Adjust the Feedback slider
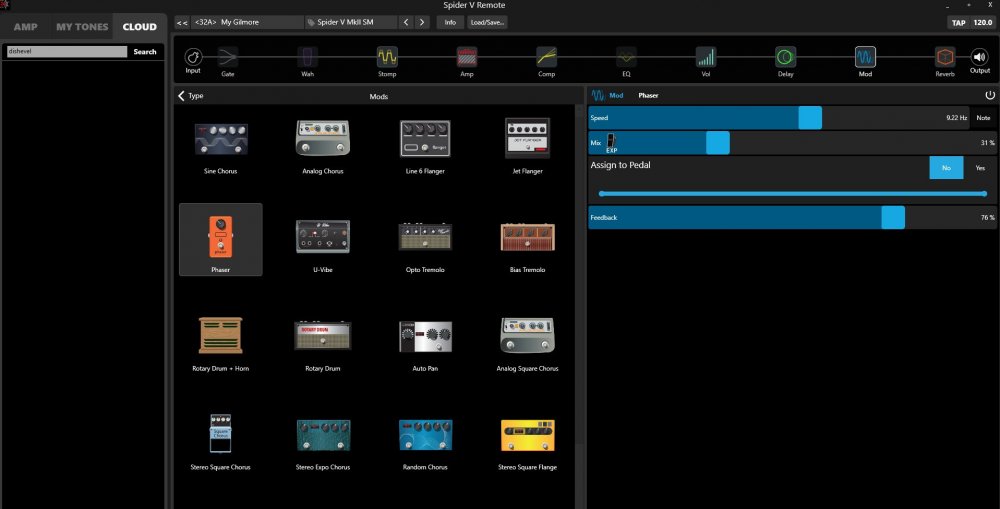This screenshot has height=509, width=1000. (792, 218)
